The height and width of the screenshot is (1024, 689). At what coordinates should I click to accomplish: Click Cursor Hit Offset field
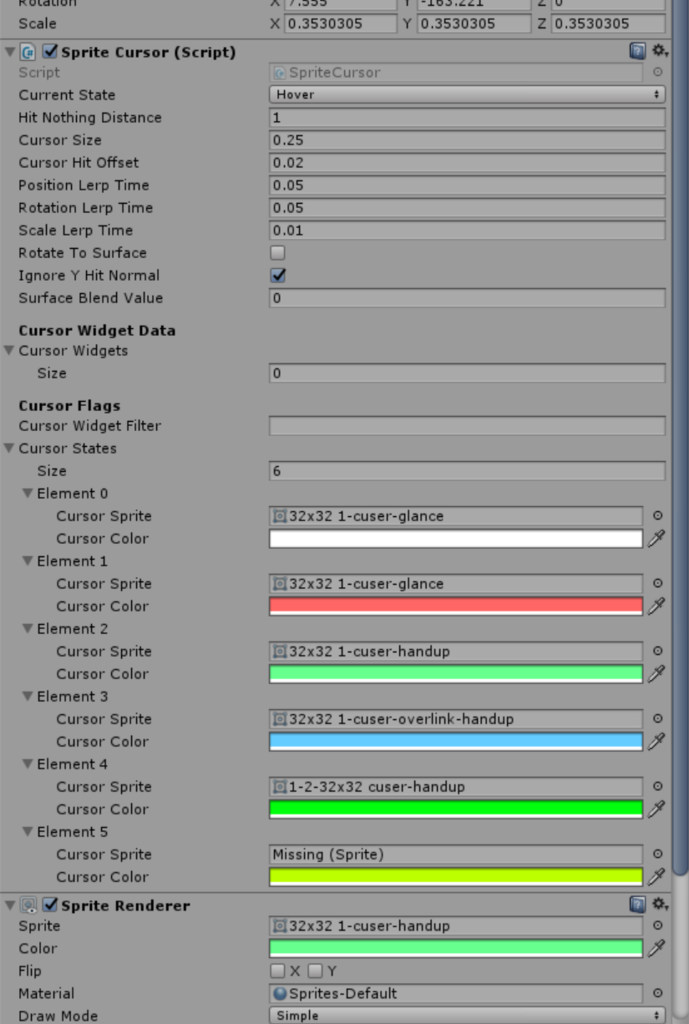pos(467,163)
